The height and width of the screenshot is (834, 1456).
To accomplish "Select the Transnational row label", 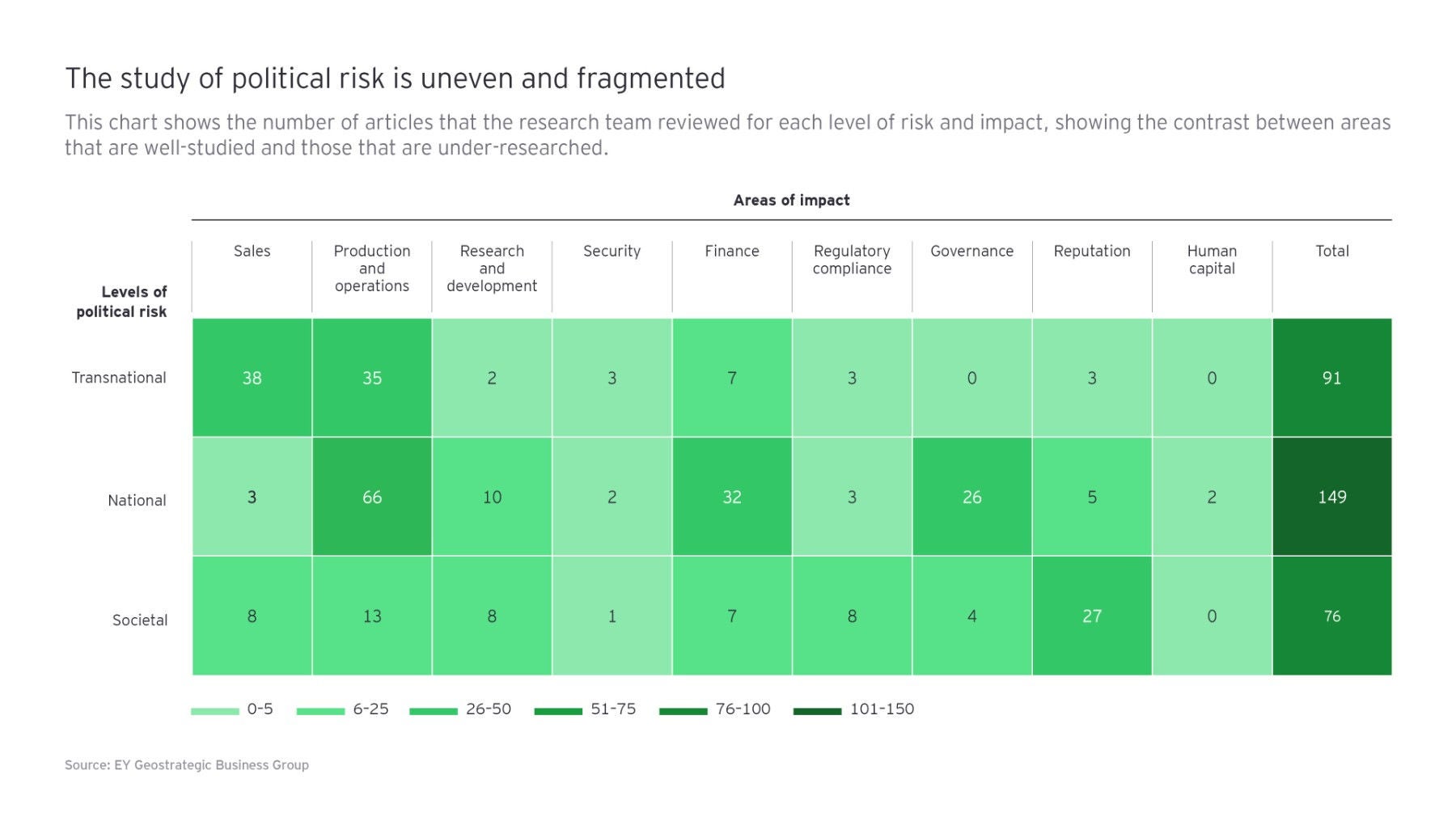I will coord(119,378).
